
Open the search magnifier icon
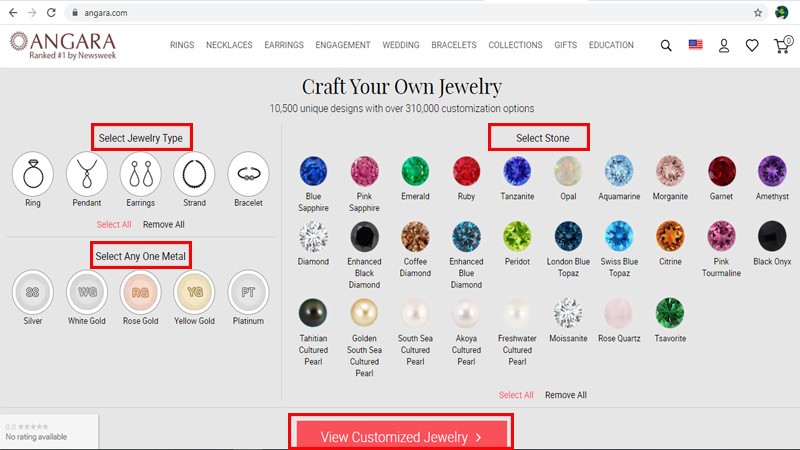[666, 45]
